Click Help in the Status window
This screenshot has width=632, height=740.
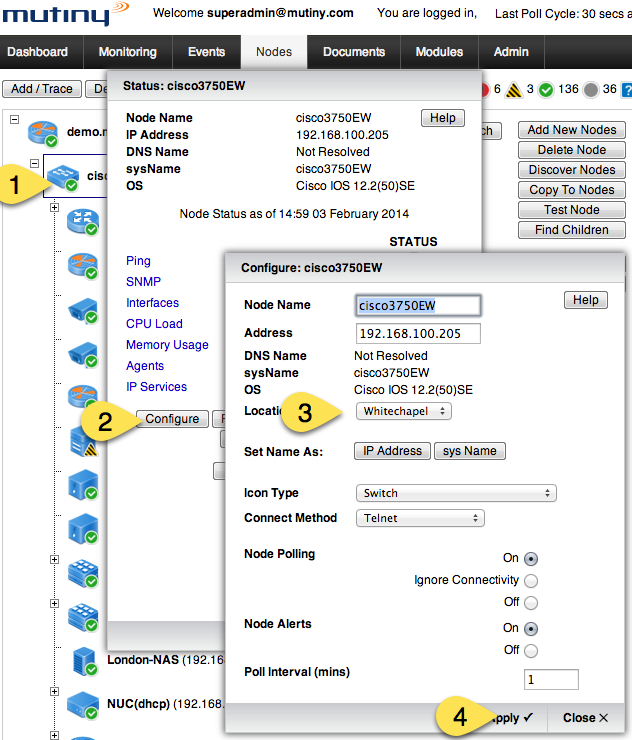[443, 118]
